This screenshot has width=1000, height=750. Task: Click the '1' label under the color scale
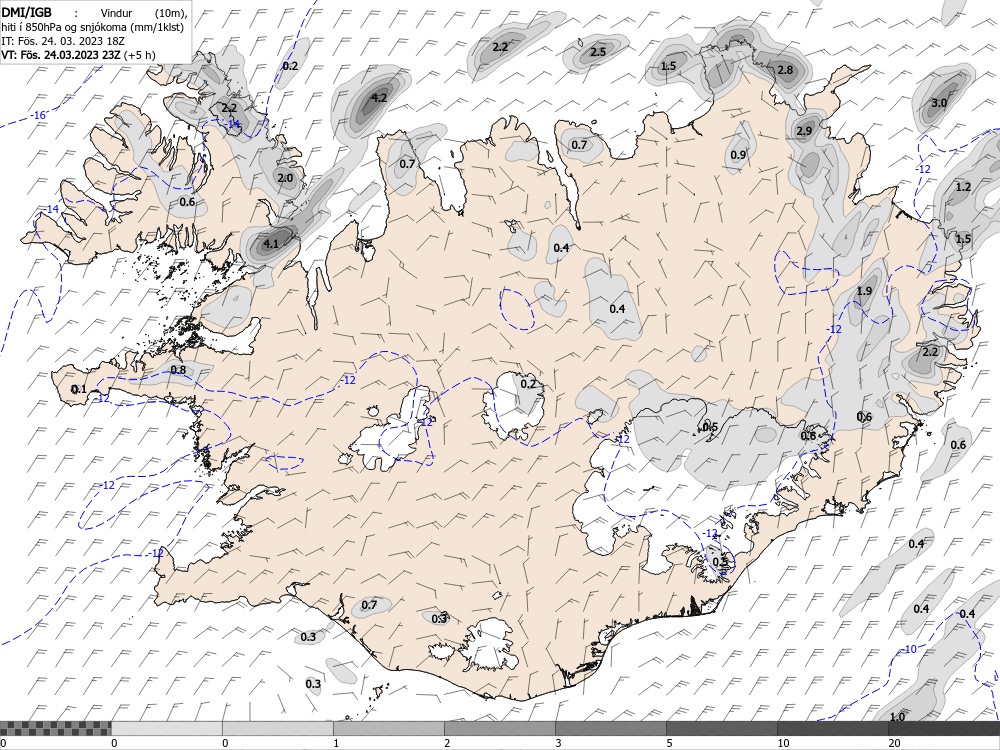click(x=336, y=743)
